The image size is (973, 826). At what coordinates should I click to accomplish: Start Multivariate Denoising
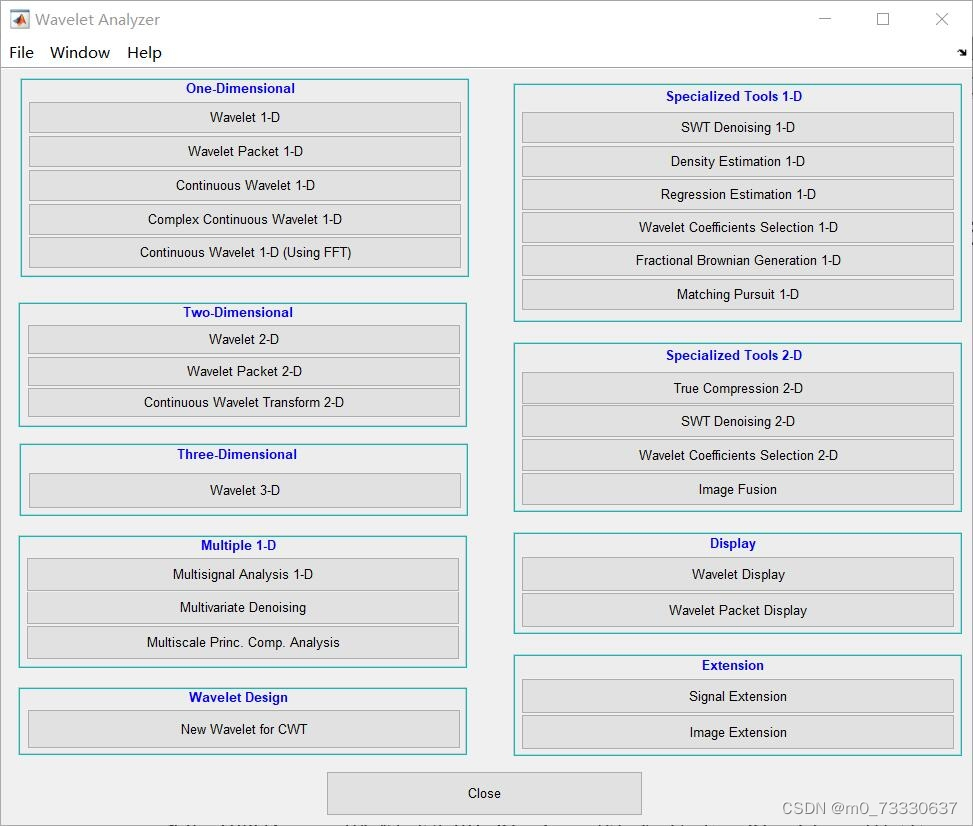coord(243,608)
